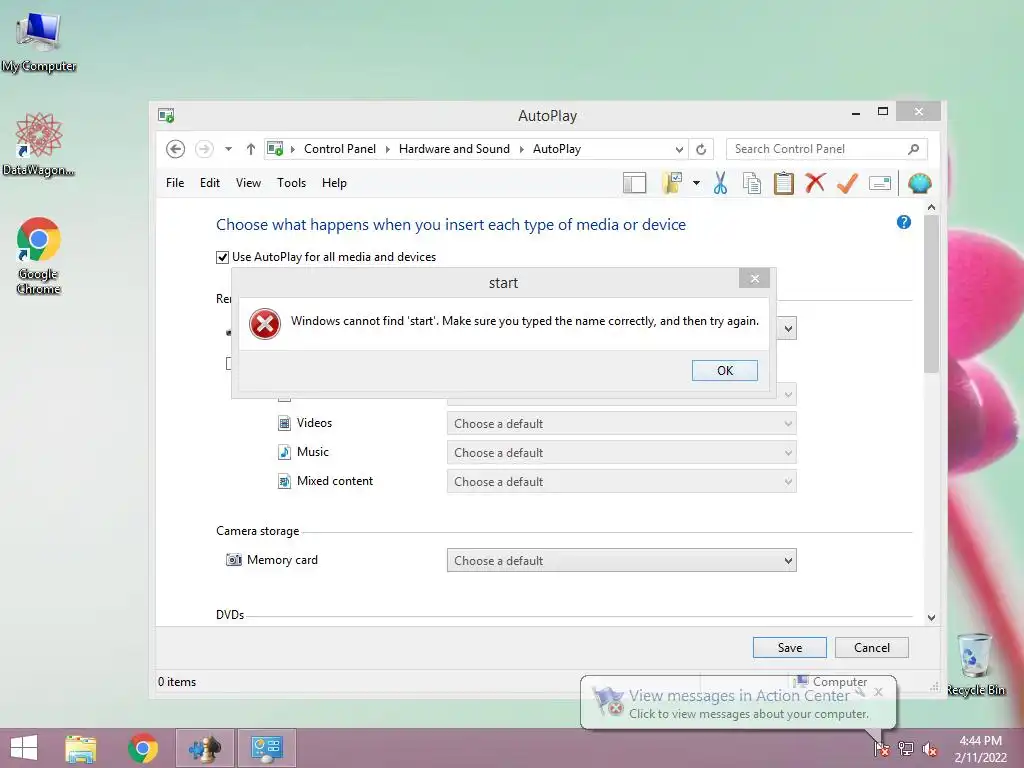
Task: Open the Windows Start button
Action: (x=24, y=748)
